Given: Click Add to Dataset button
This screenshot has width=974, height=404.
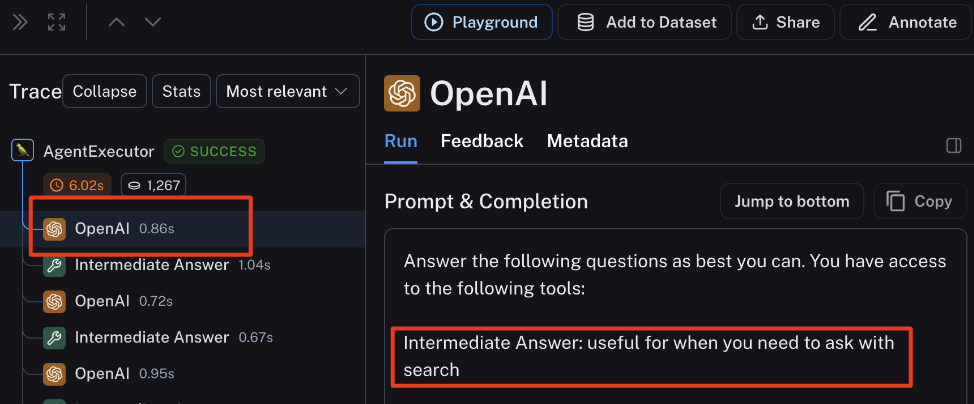Looking at the screenshot, I should tap(644, 22).
